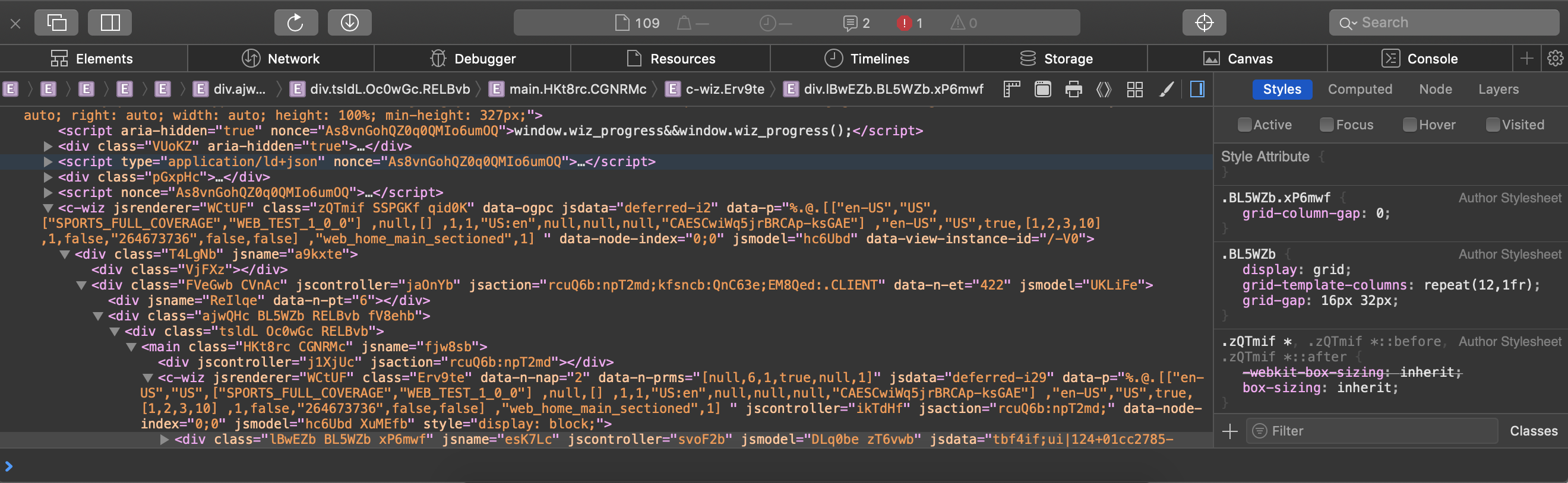
Task: Check the Focus pseudo-class checkbox
Action: [1326, 125]
